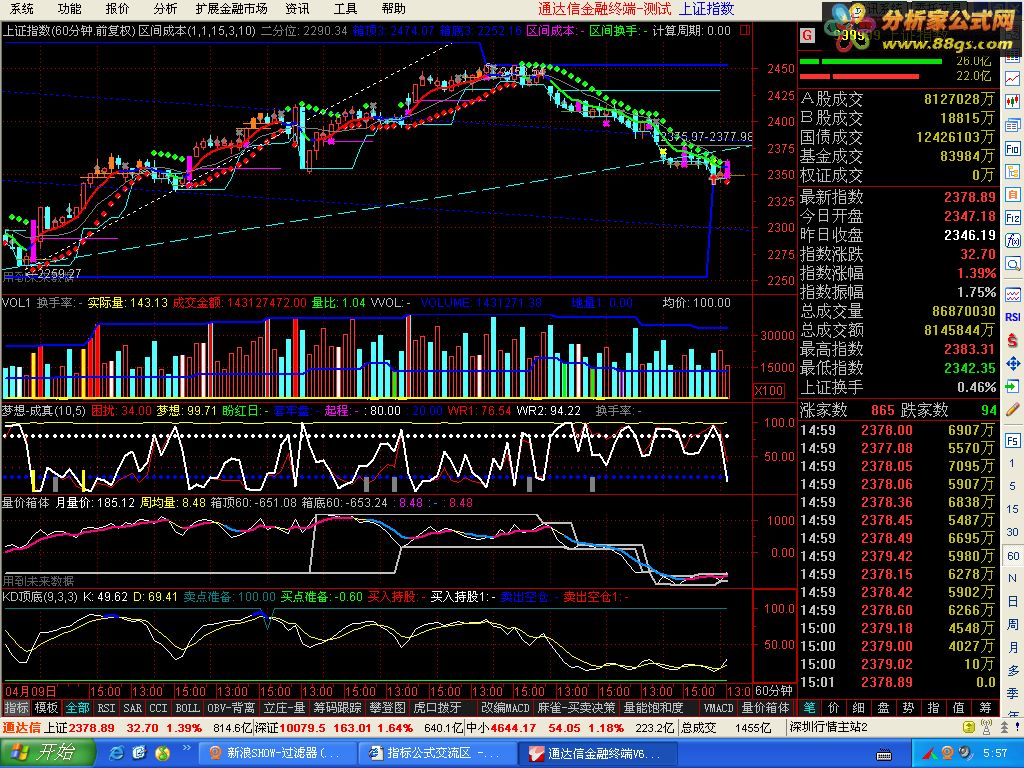1024x768 pixels.
Task: Select the 价 tab below tick list
Action: click(834, 708)
